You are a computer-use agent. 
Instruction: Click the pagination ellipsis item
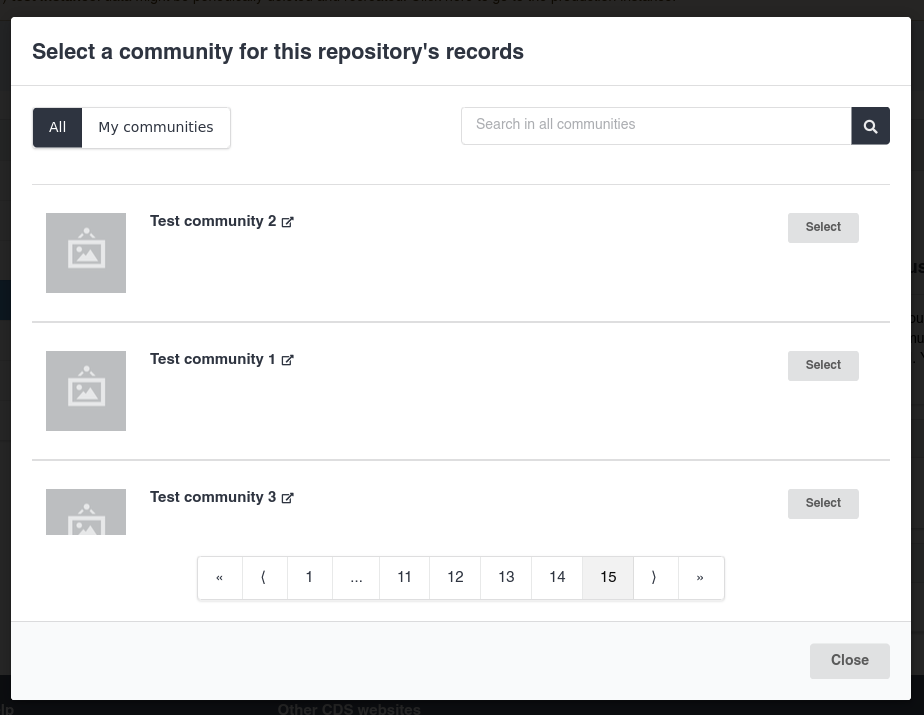point(356,578)
